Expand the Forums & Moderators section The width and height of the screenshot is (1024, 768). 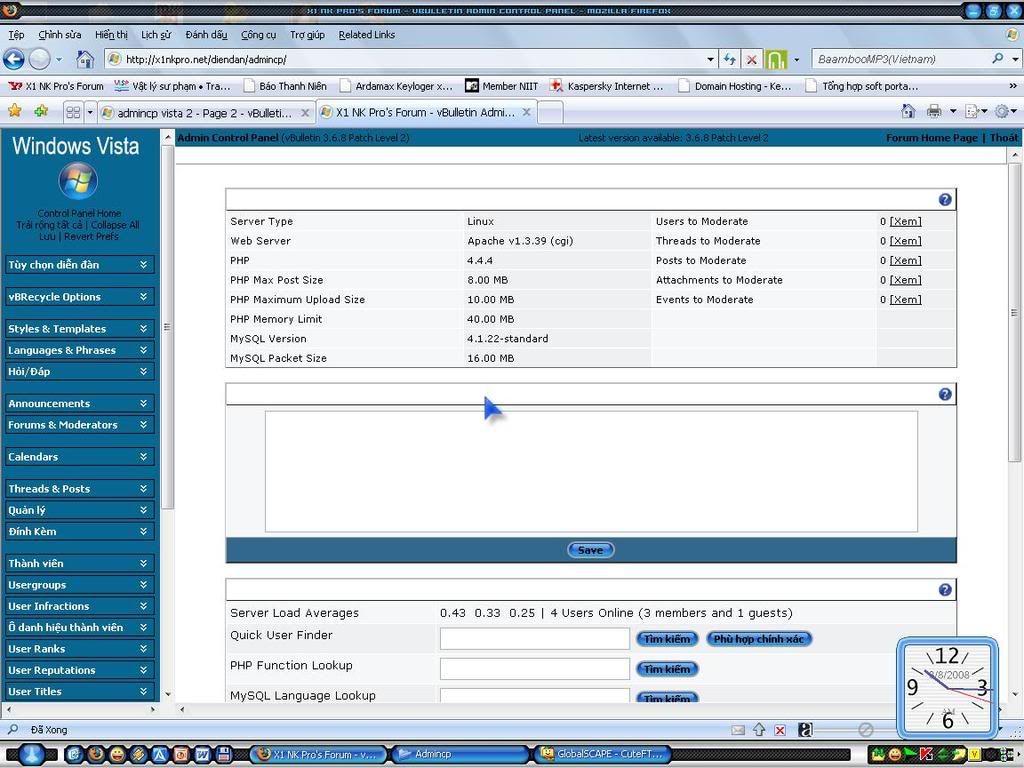[x=79, y=424]
